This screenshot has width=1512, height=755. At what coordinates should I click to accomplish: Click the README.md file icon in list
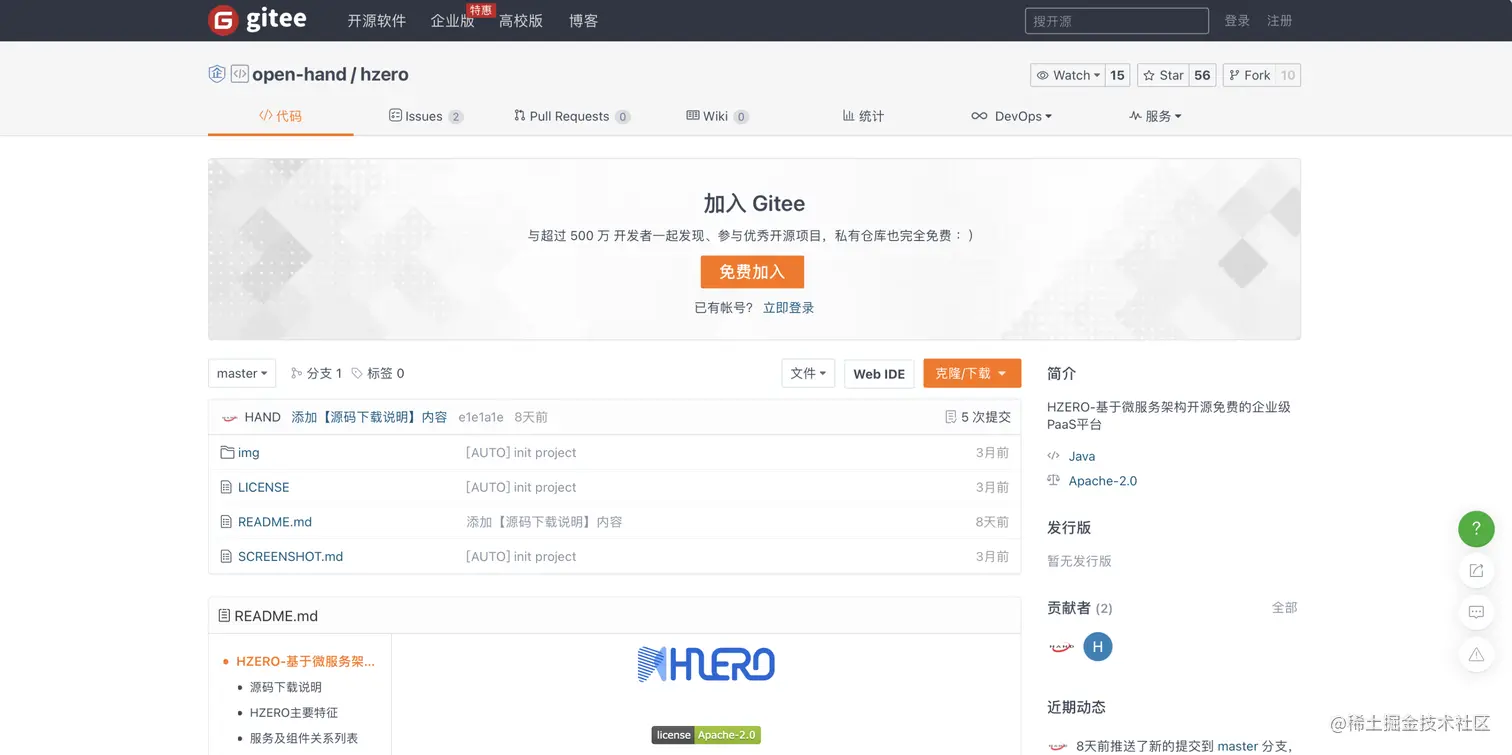[x=226, y=522]
